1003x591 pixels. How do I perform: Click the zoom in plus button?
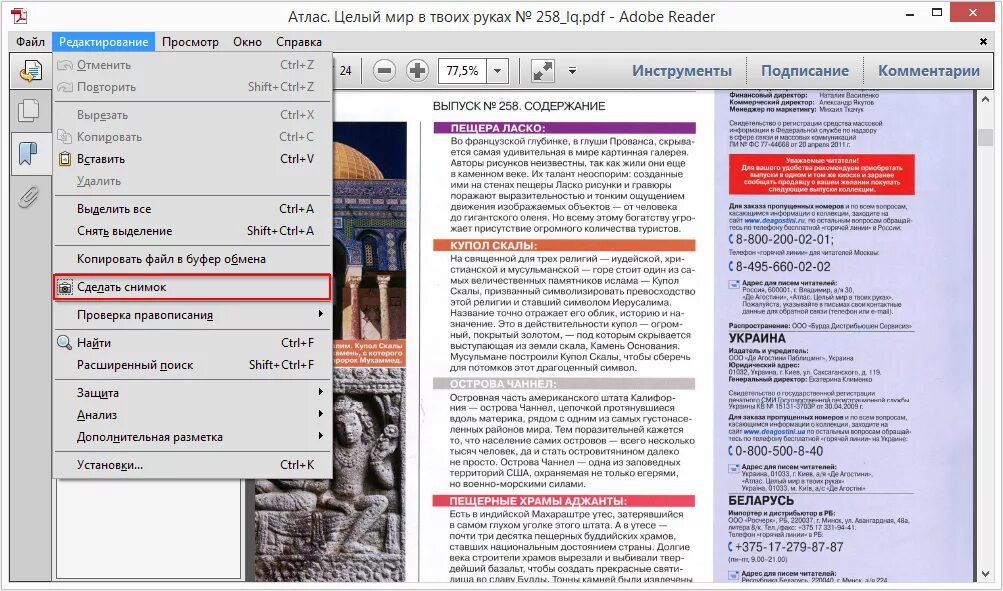point(417,70)
